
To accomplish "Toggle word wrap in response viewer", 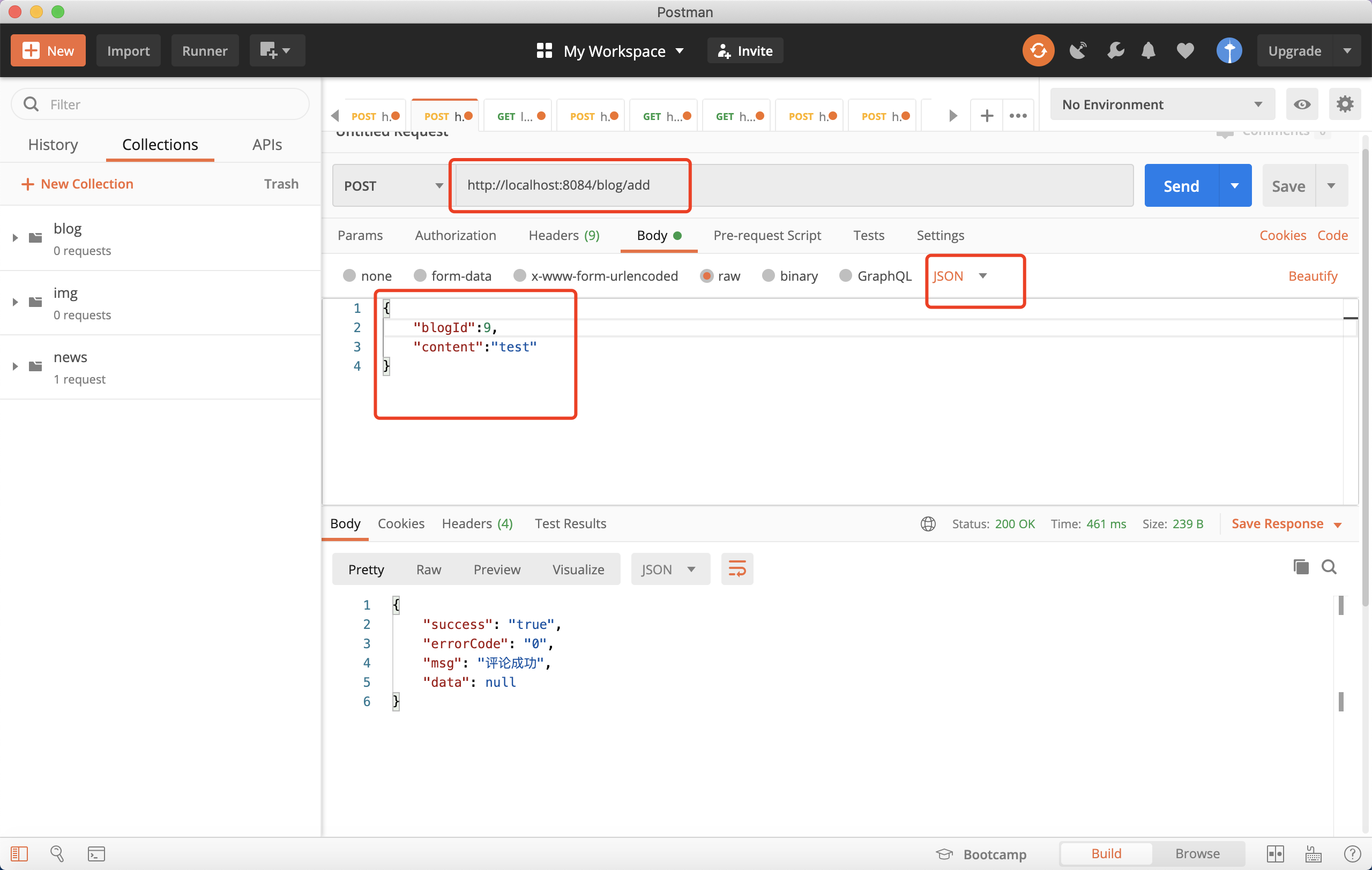I will click(x=737, y=569).
